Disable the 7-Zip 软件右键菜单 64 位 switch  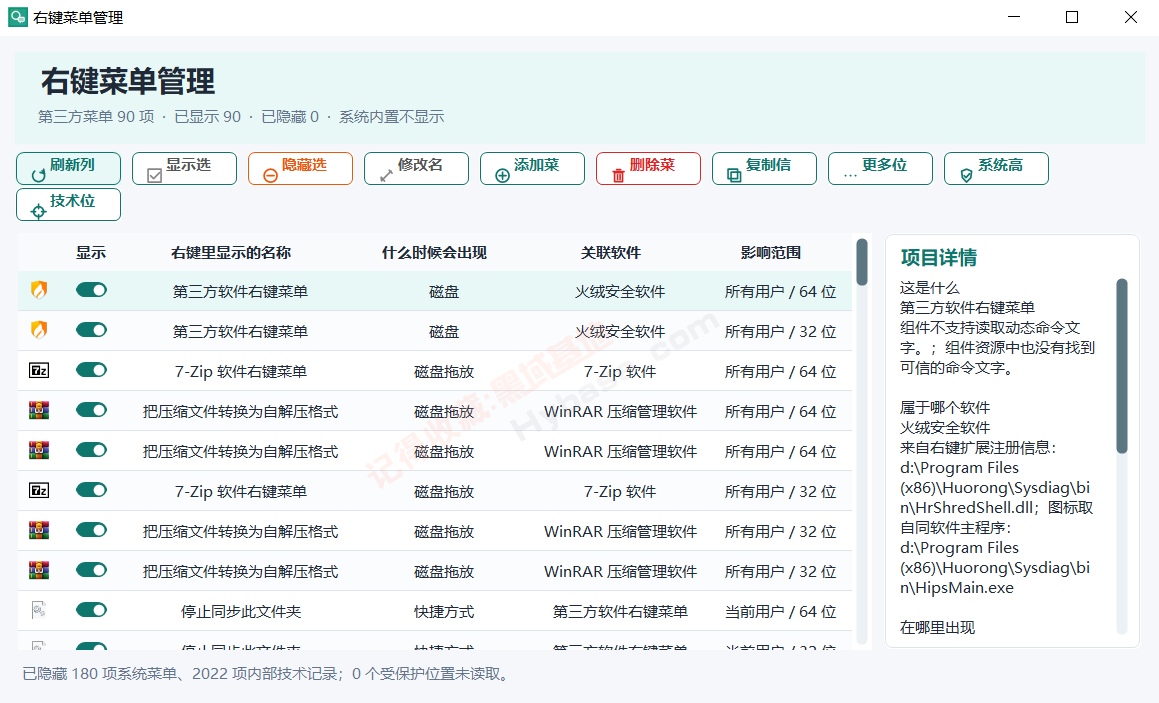point(92,370)
